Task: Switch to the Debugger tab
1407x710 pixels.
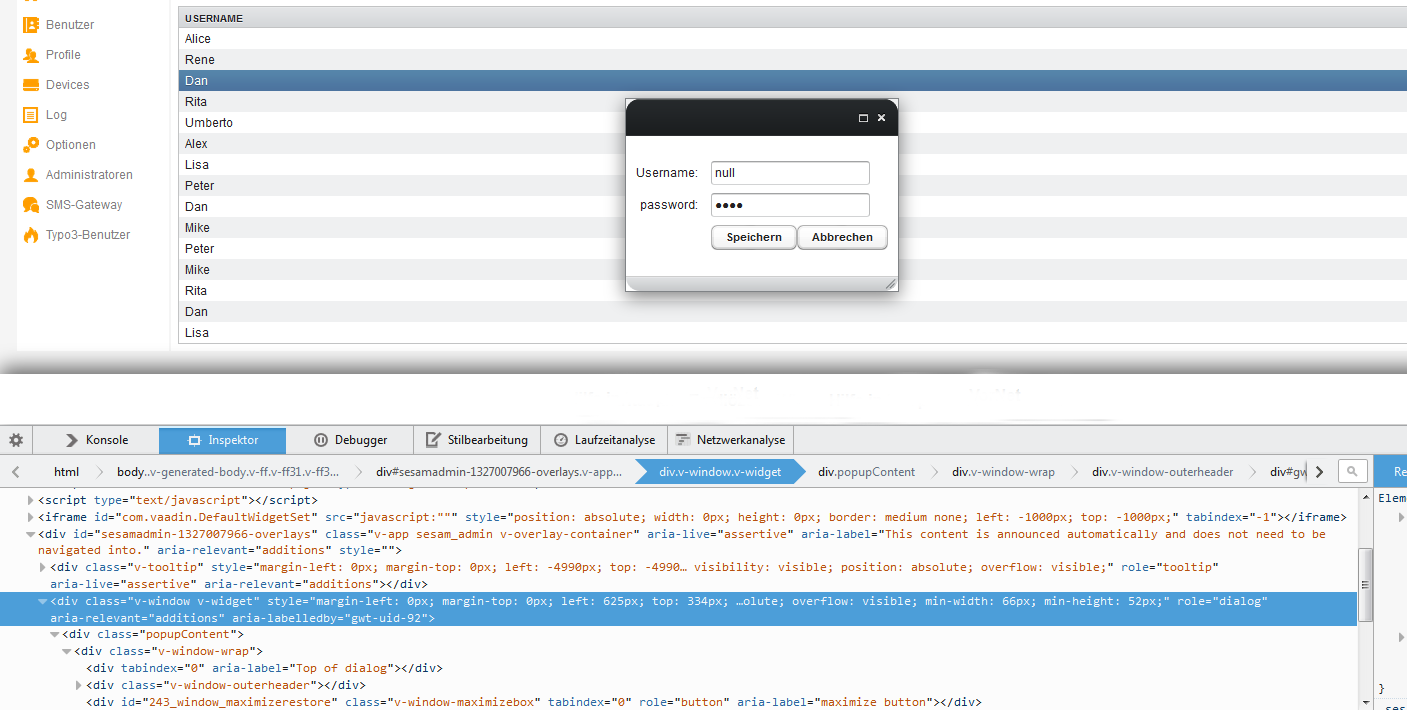Action: 350,440
